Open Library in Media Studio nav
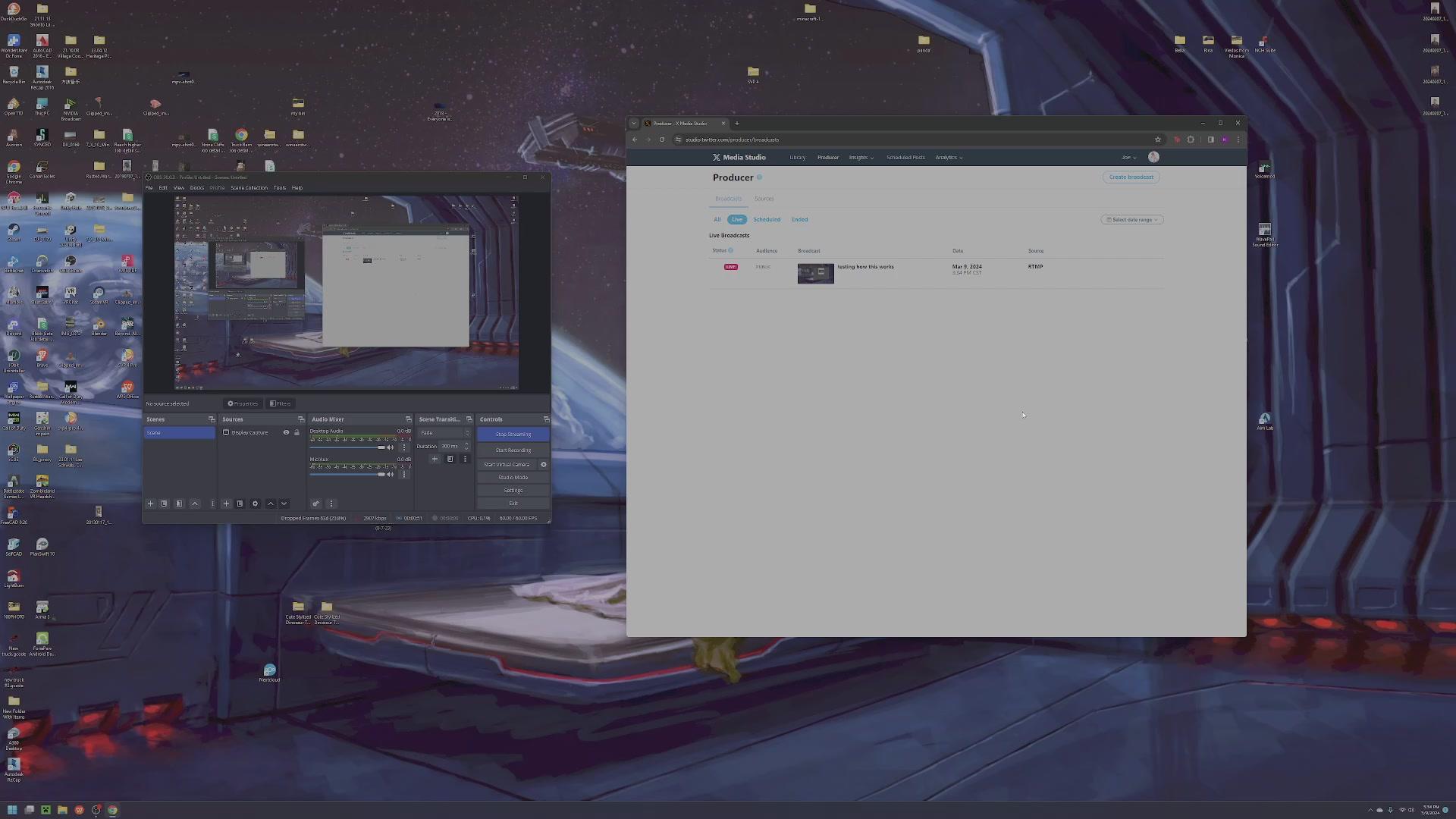This screenshot has width=1456, height=819. coord(798,158)
